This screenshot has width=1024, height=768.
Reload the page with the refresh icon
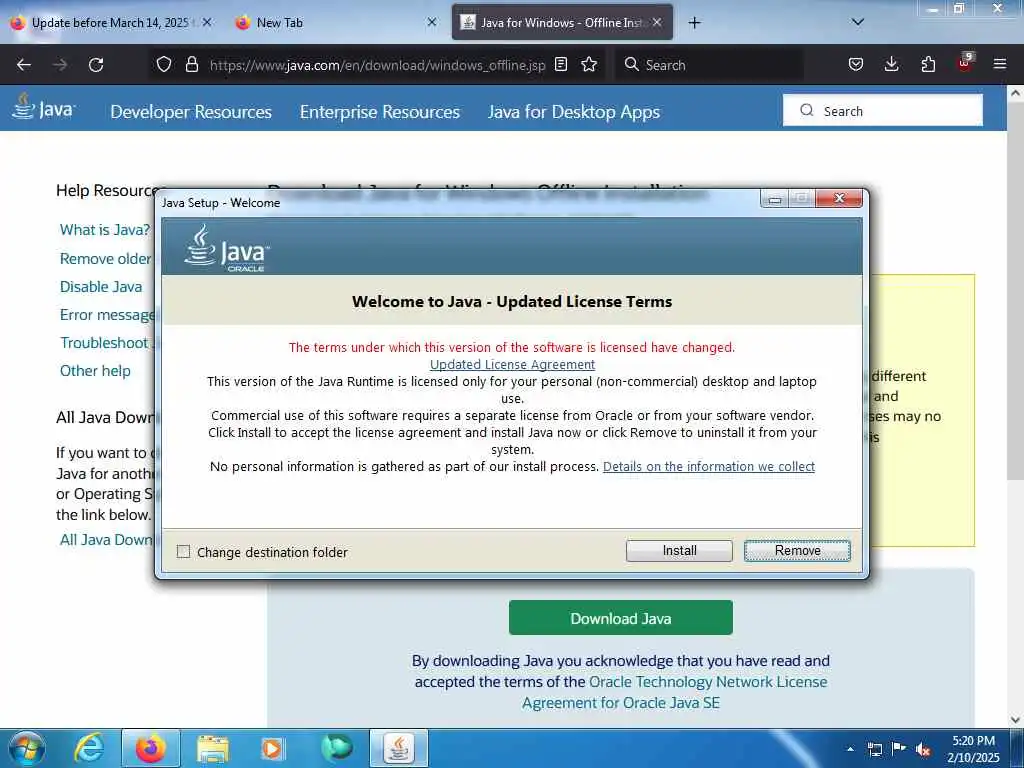tap(96, 65)
